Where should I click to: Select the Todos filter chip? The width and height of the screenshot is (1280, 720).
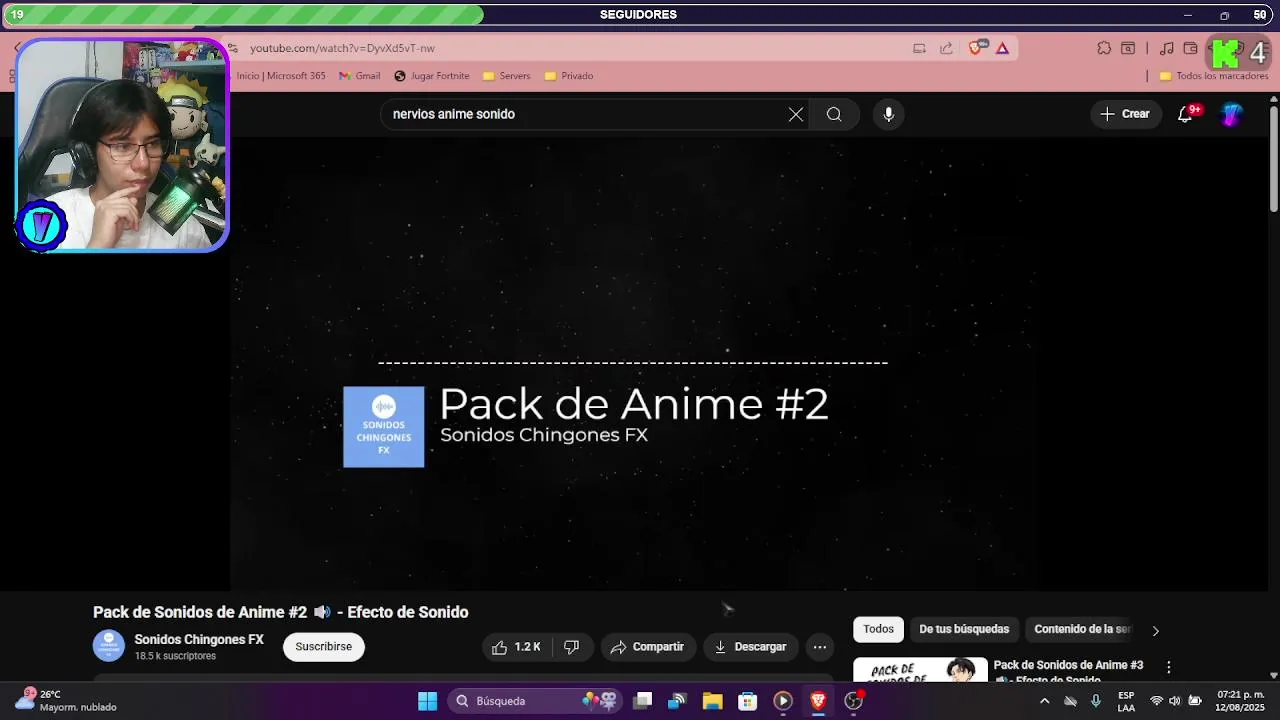pos(878,629)
